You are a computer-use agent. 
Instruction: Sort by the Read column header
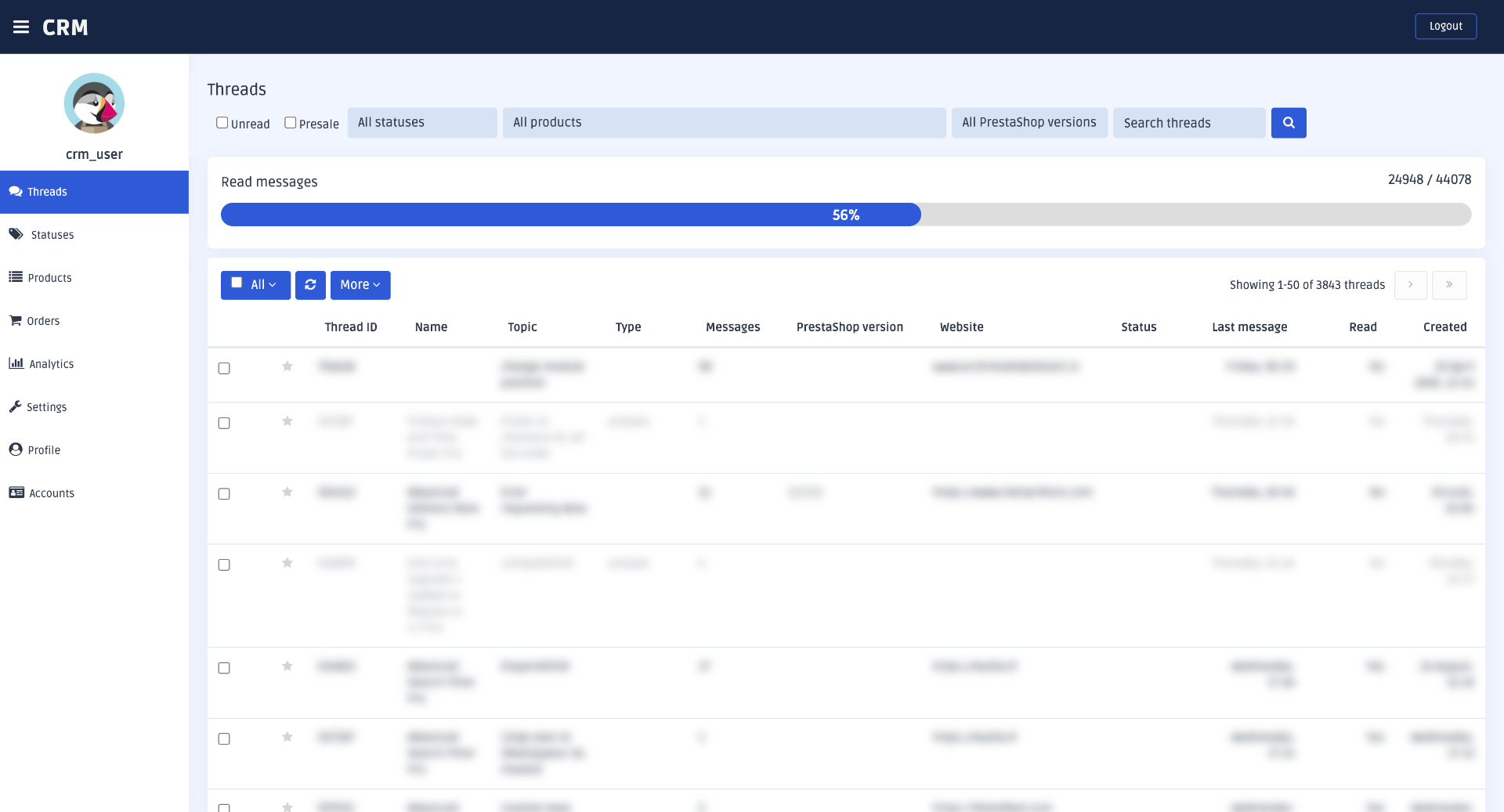coord(1363,327)
